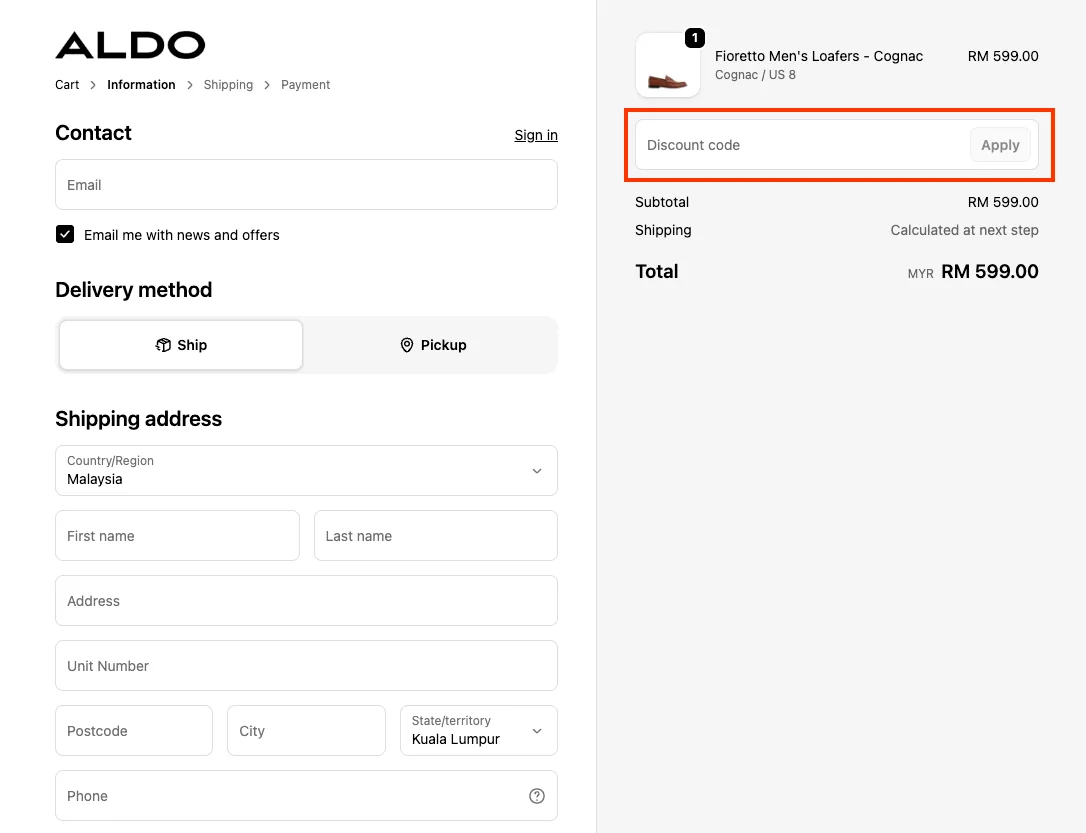Screen dimensions: 1086x833
Task: Click the Cognac / US 8 variant text
Action: pos(755,75)
